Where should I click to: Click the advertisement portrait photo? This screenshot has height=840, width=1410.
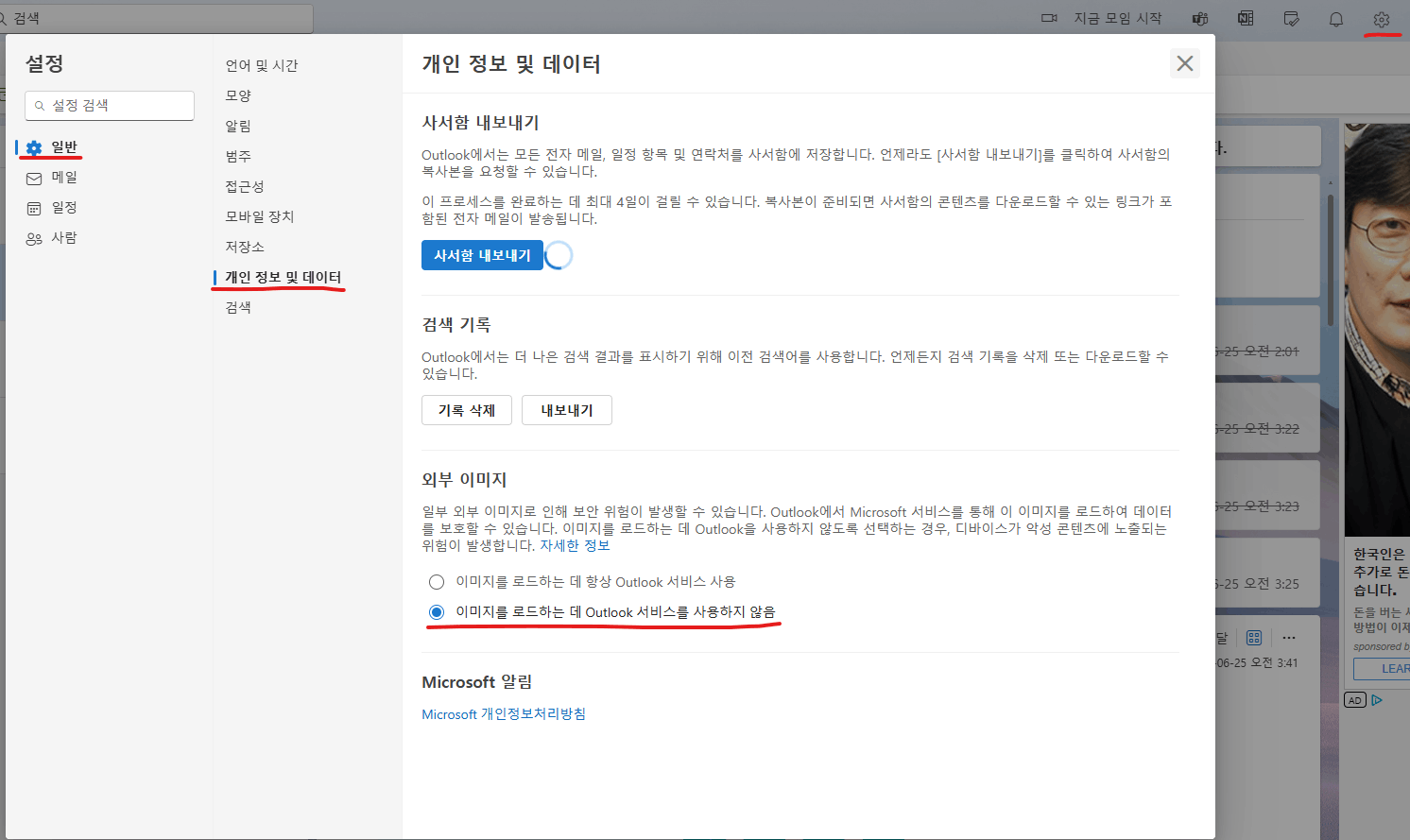[1377, 330]
